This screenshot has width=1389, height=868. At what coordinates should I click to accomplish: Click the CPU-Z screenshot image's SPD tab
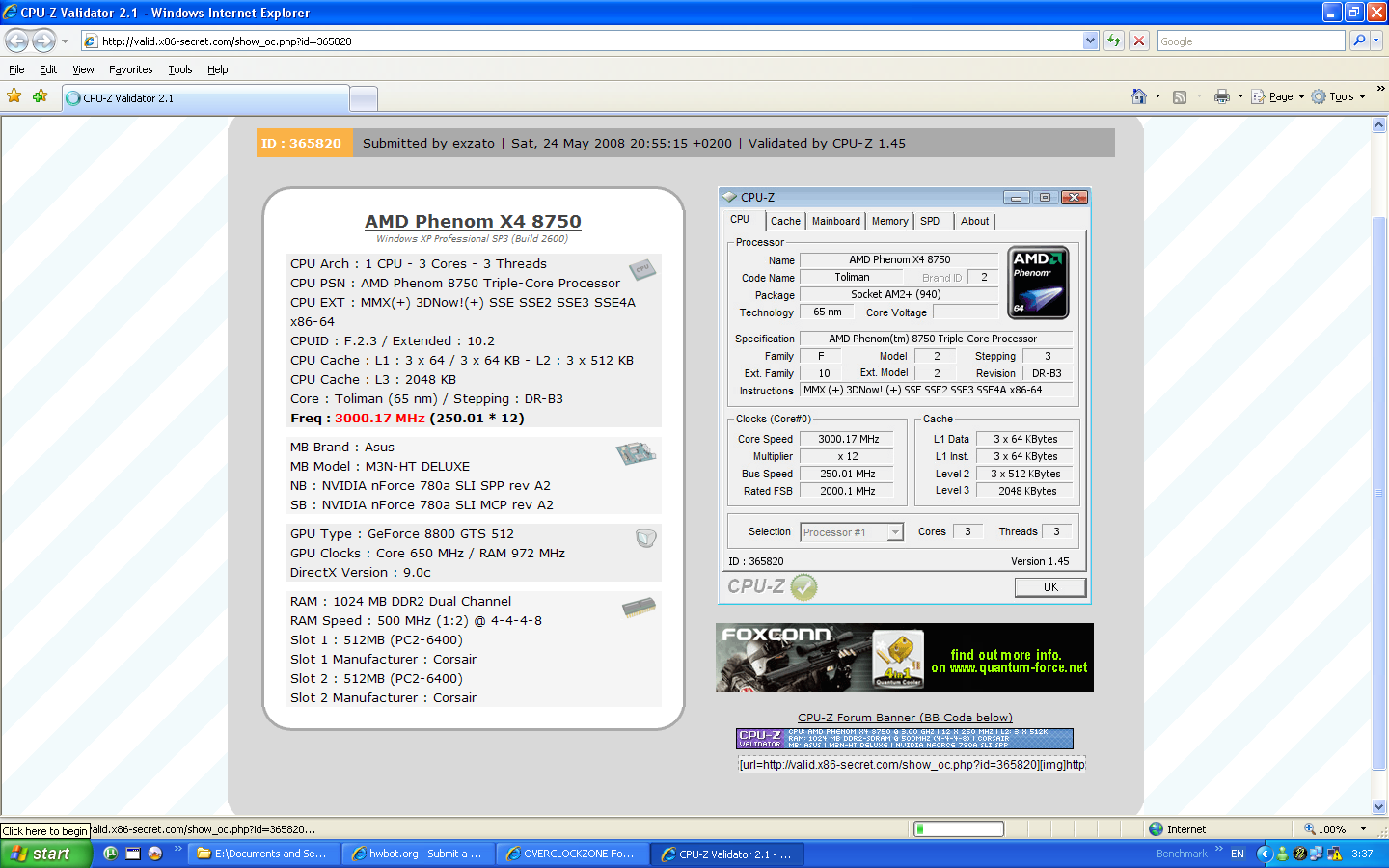tap(930, 221)
